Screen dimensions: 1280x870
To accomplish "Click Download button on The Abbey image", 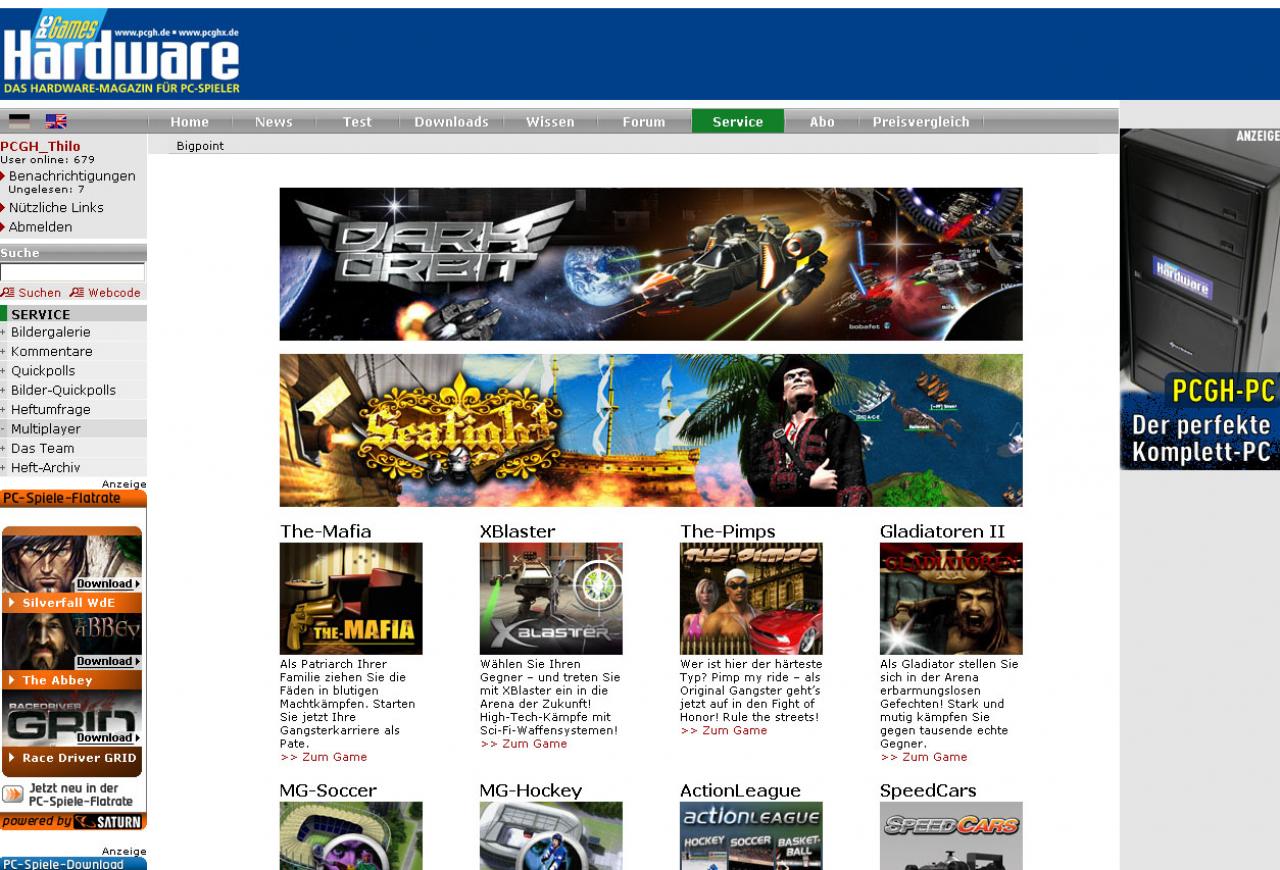I will point(108,661).
